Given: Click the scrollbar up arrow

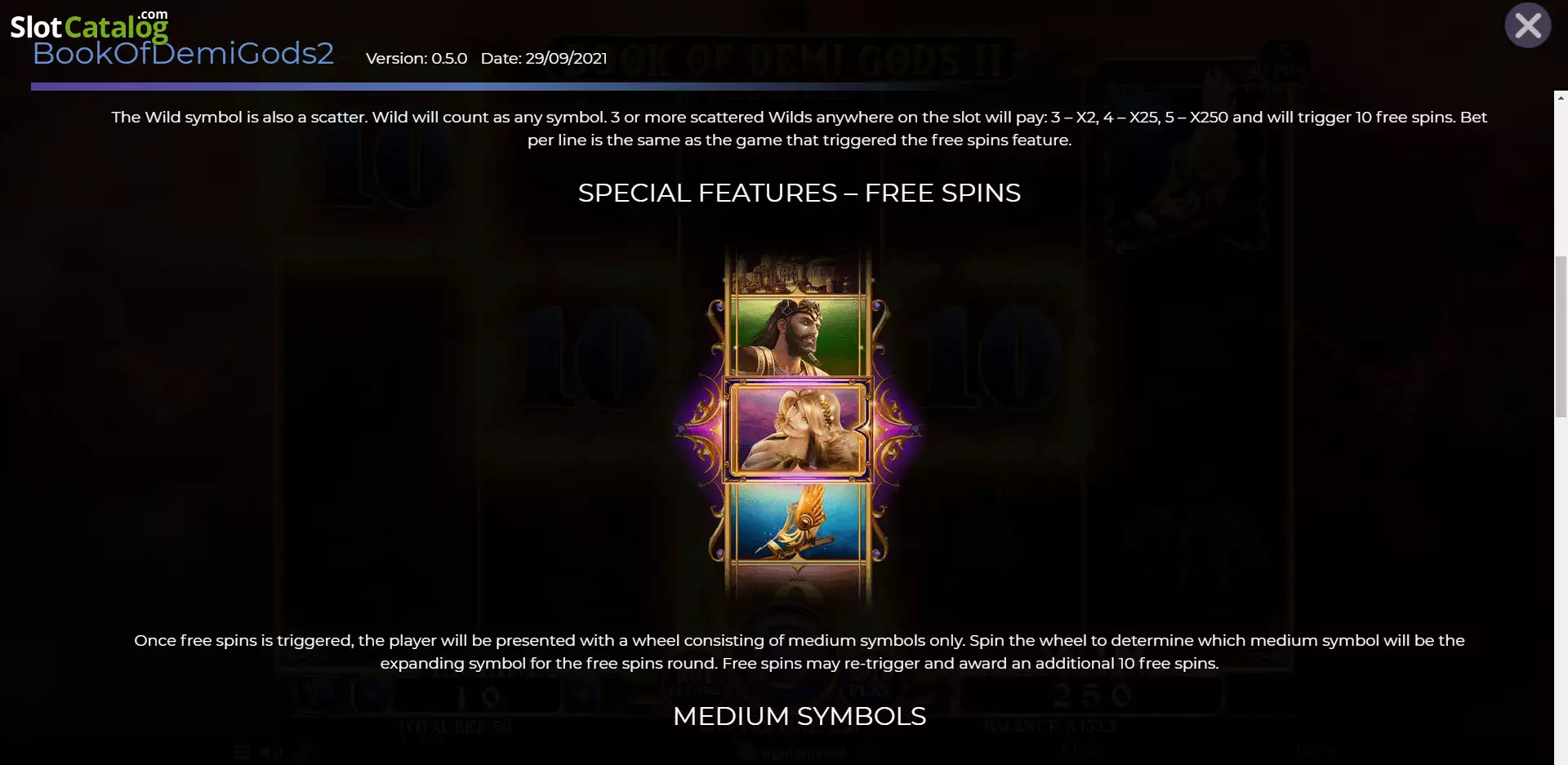Looking at the screenshot, I should click(1561, 97).
